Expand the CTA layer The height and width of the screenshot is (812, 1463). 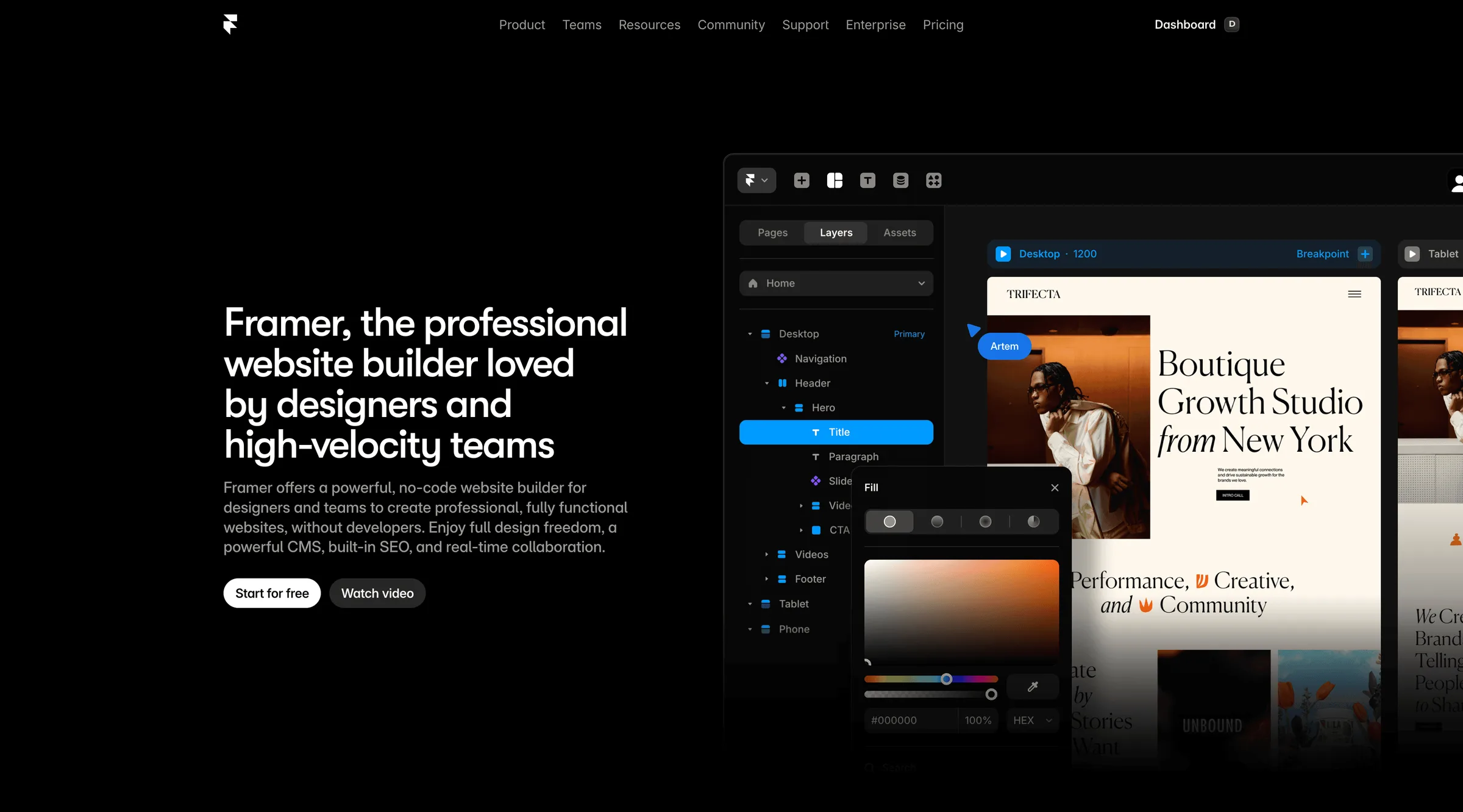(x=801, y=530)
